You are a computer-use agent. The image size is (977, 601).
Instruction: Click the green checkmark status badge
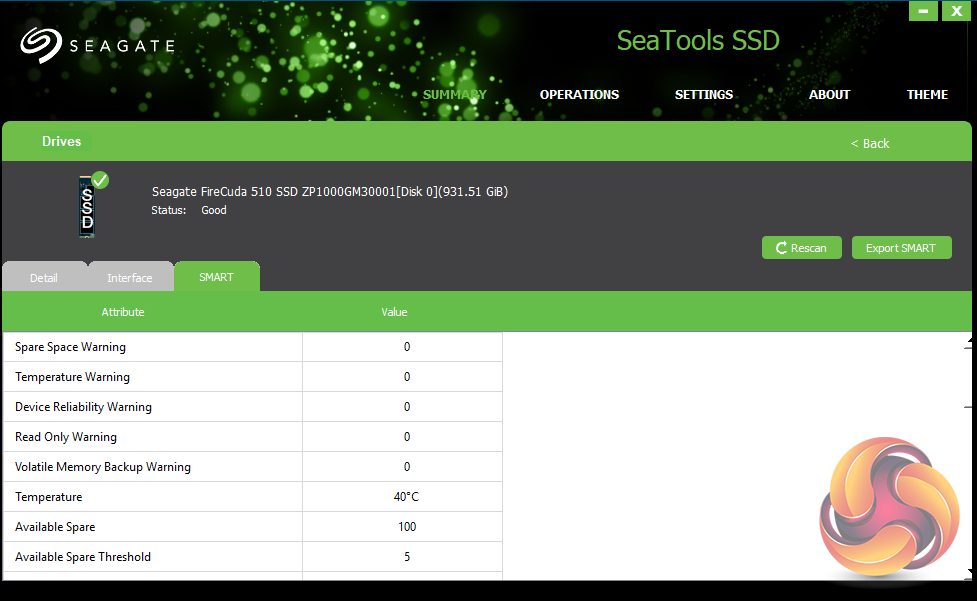click(x=100, y=181)
